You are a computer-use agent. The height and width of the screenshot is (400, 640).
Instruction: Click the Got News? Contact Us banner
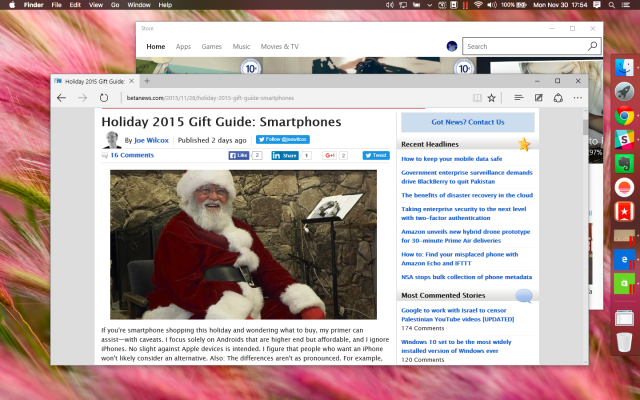click(x=468, y=122)
